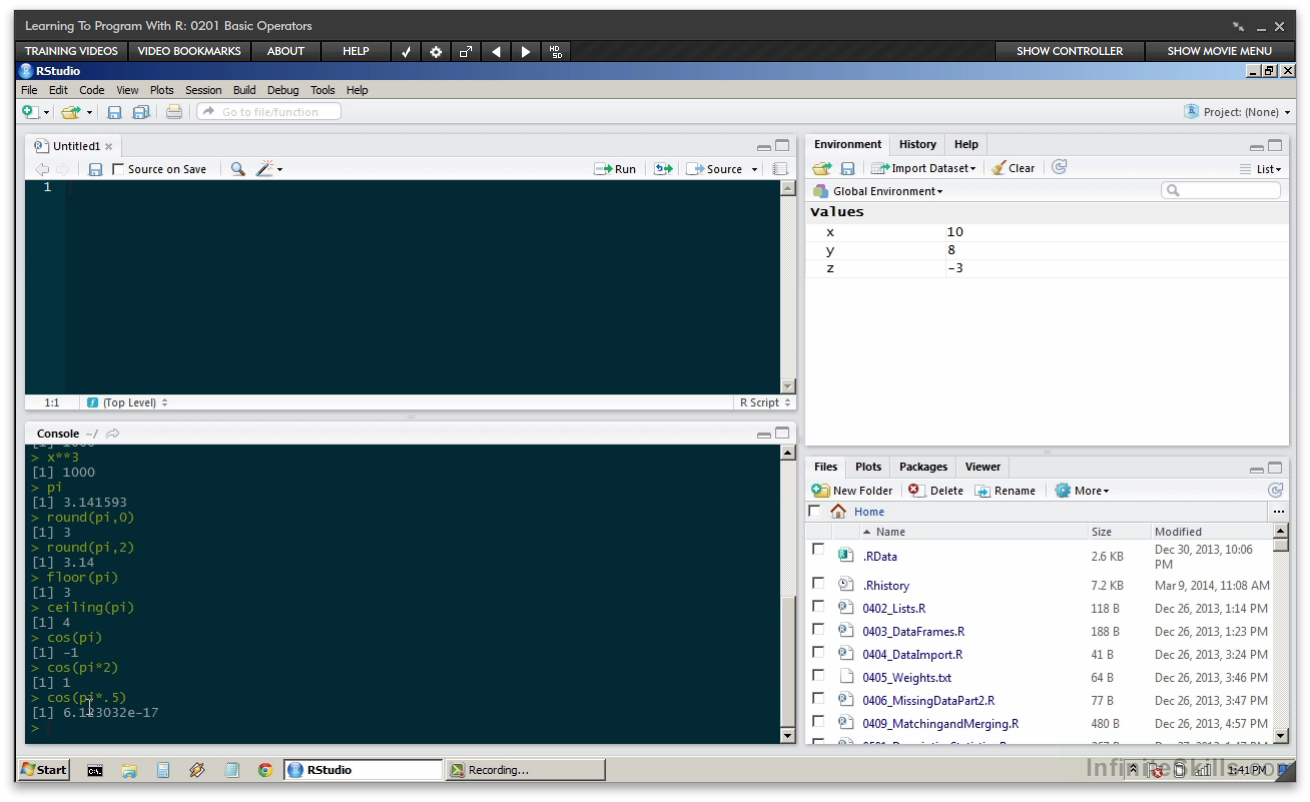Go to next video with right arrow

coord(526,51)
